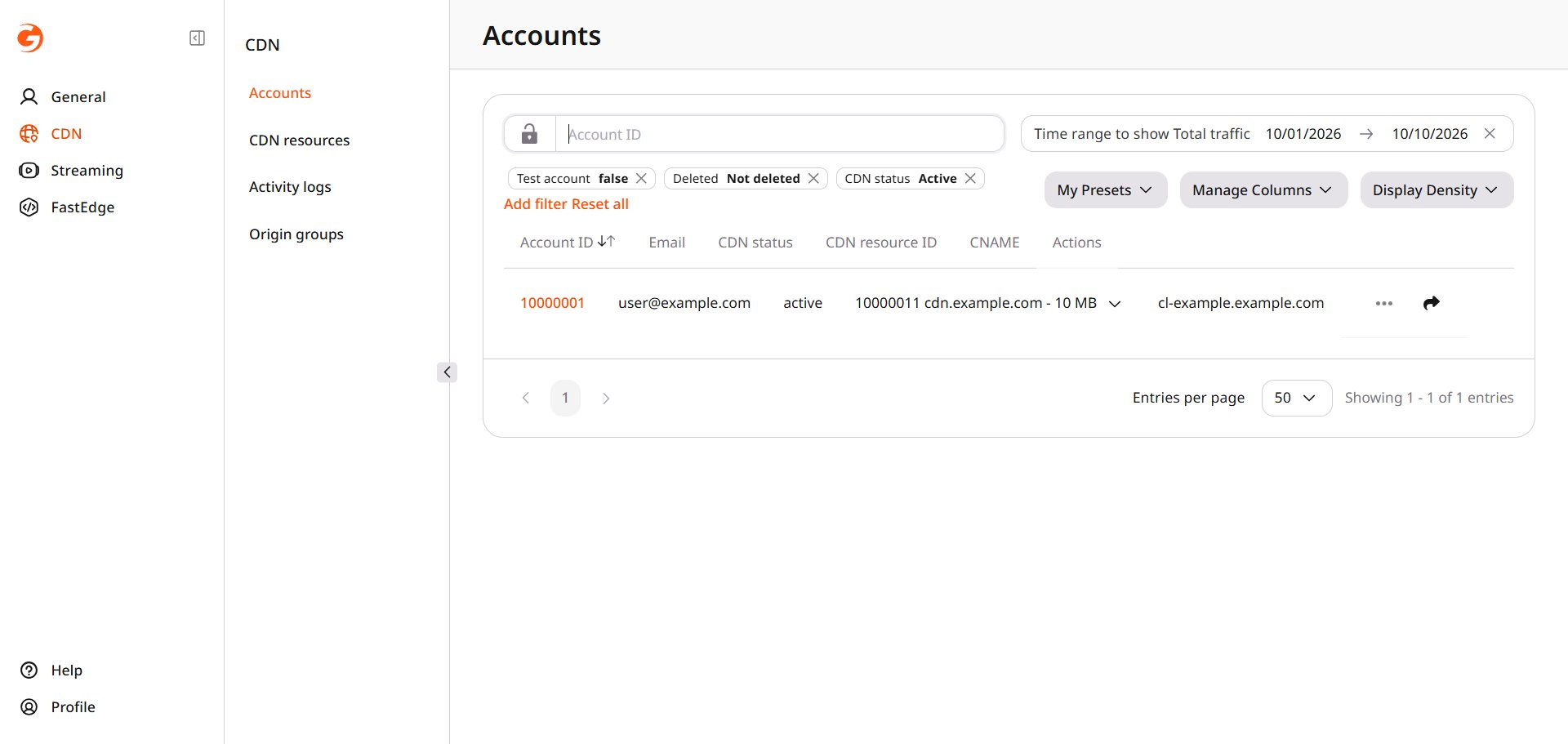Expand CDN resource ID 10000011 dropdown
The image size is (1568, 744).
click(1115, 304)
